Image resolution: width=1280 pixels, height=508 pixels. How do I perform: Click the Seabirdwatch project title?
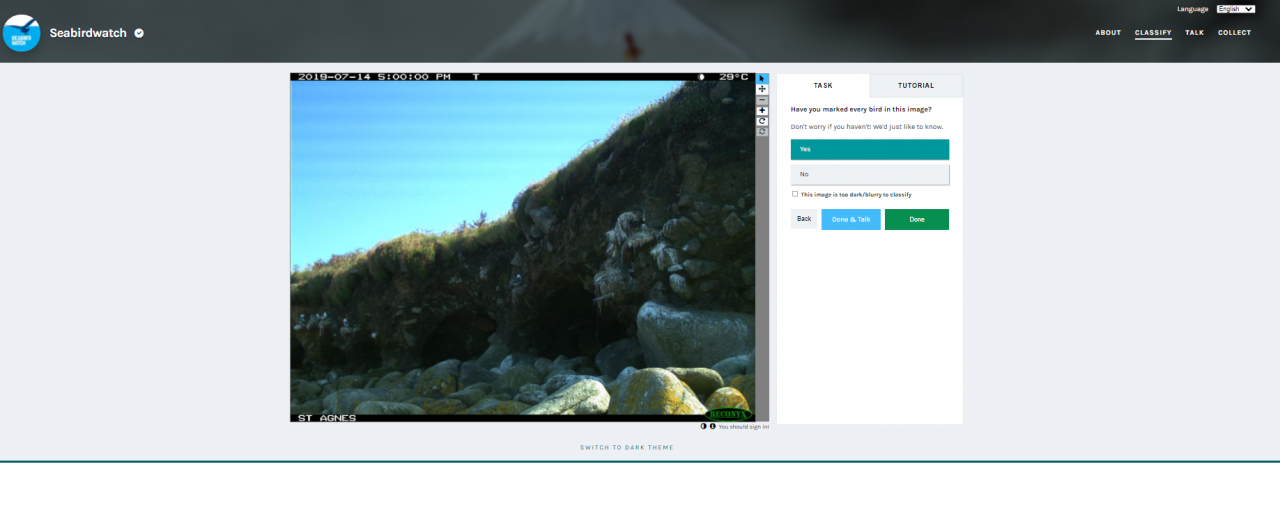coord(88,33)
